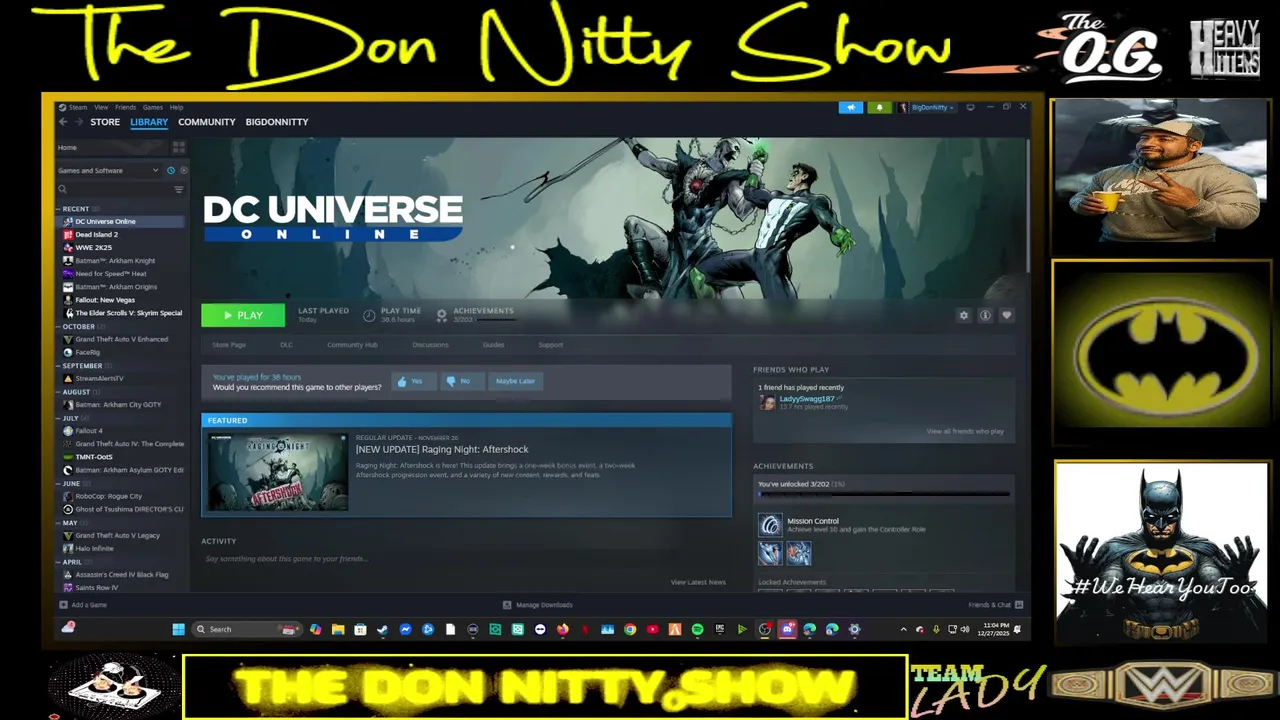Open the Store Page link
This screenshot has height=720, width=1280.
pos(229,345)
